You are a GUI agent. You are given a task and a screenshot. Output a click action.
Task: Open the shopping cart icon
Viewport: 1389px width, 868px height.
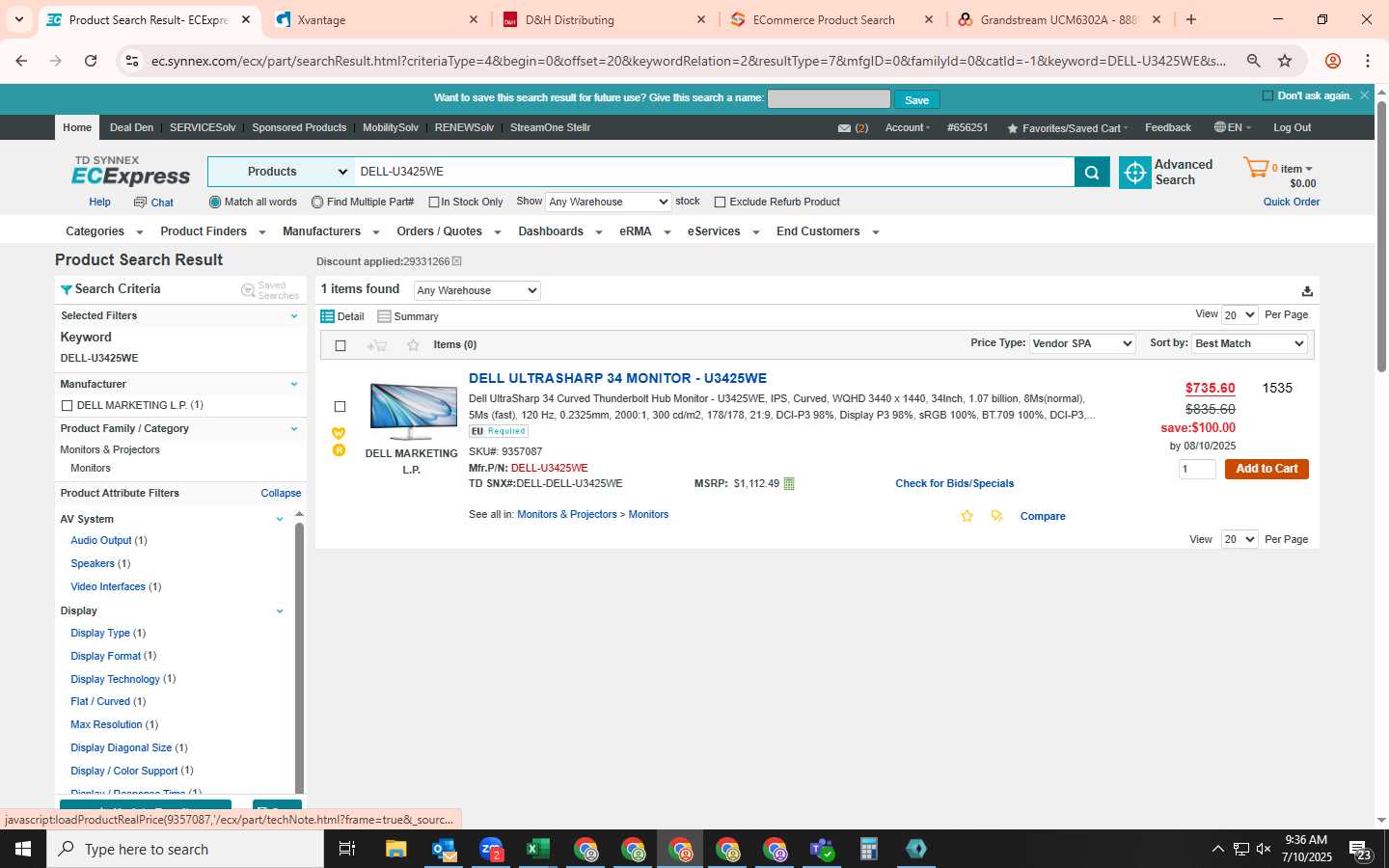[1256, 168]
